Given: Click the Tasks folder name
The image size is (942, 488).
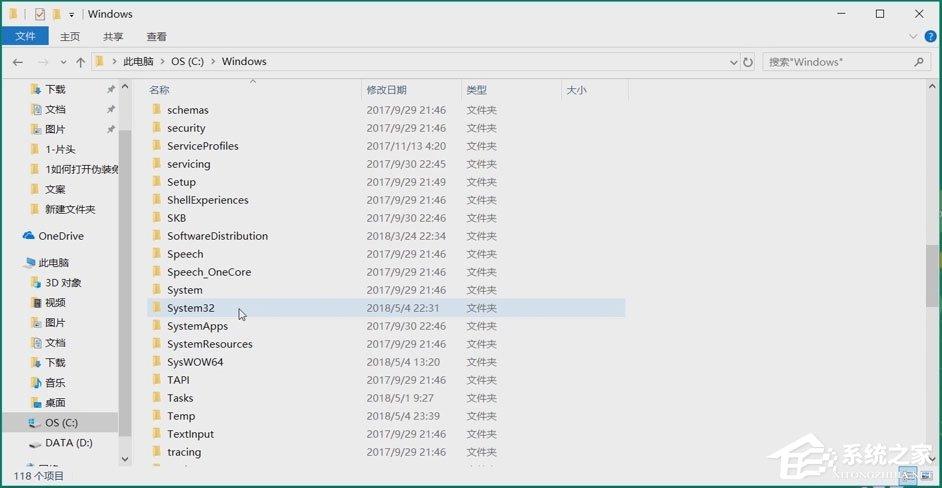Looking at the screenshot, I should (180, 398).
